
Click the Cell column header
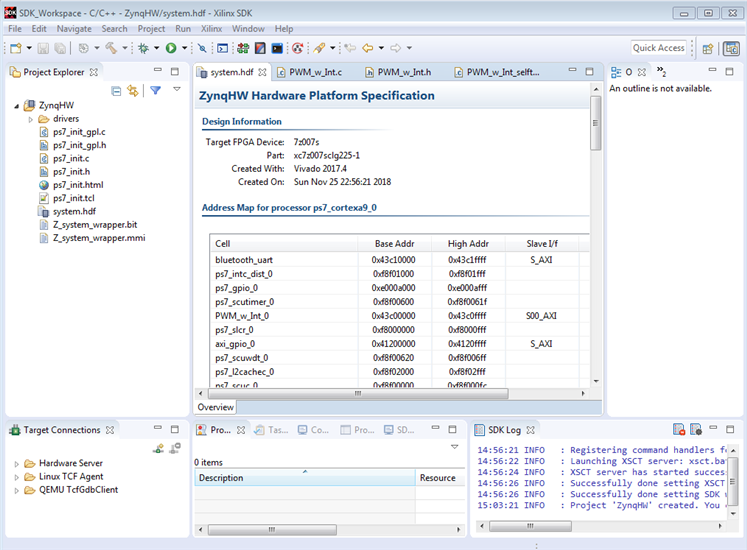pyautogui.click(x=284, y=244)
